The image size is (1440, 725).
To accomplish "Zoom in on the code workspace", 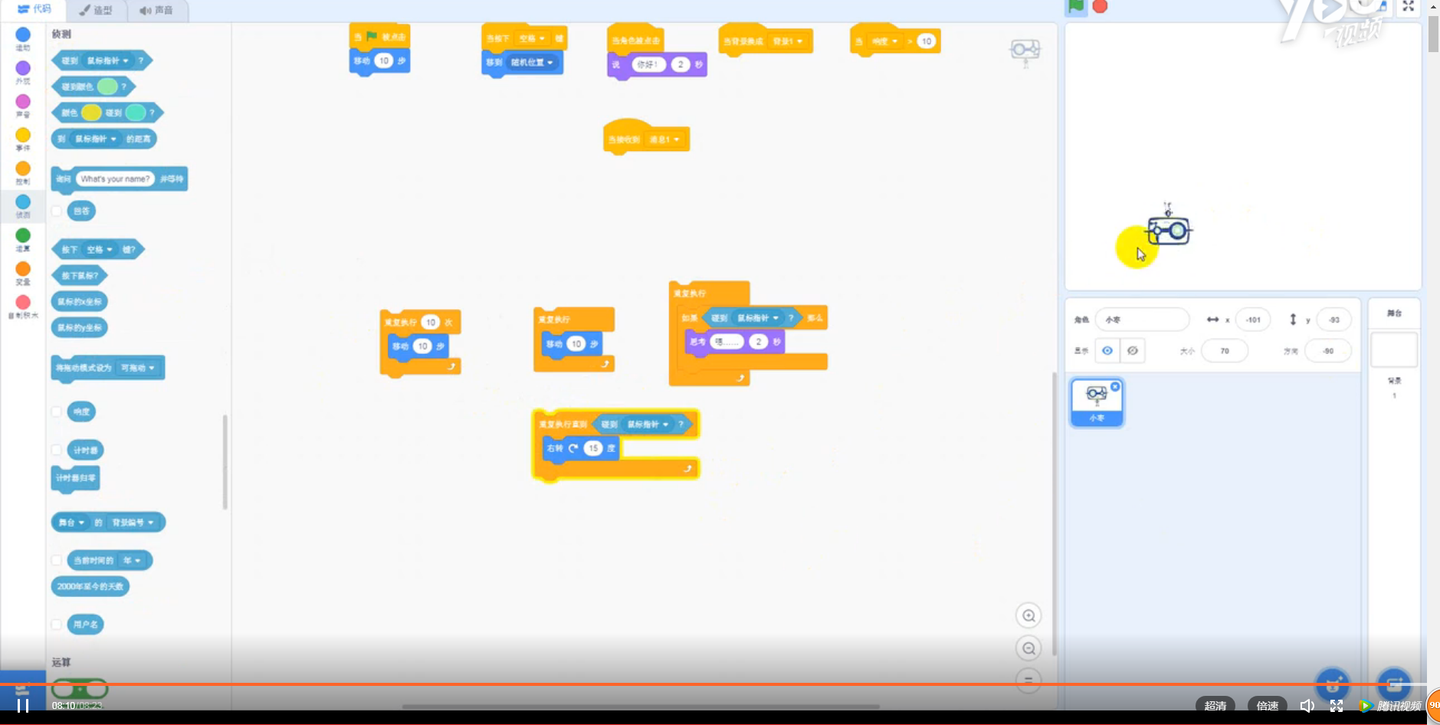I will pyautogui.click(x=1028, y=616).
